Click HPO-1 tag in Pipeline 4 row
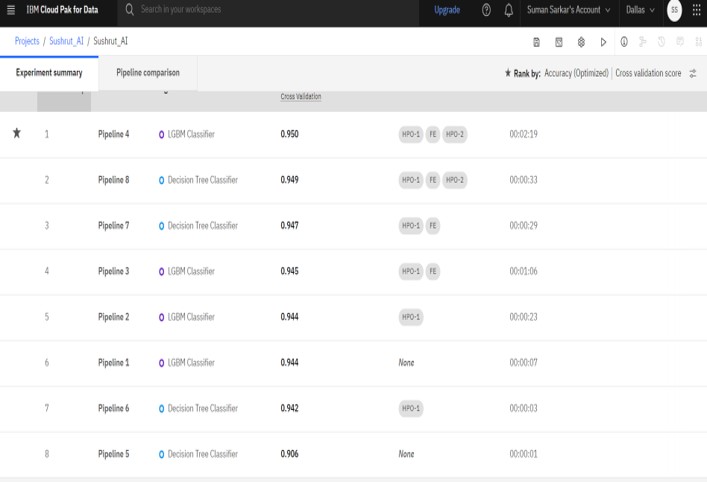707x482 pixels. click(x=411, y=134)
